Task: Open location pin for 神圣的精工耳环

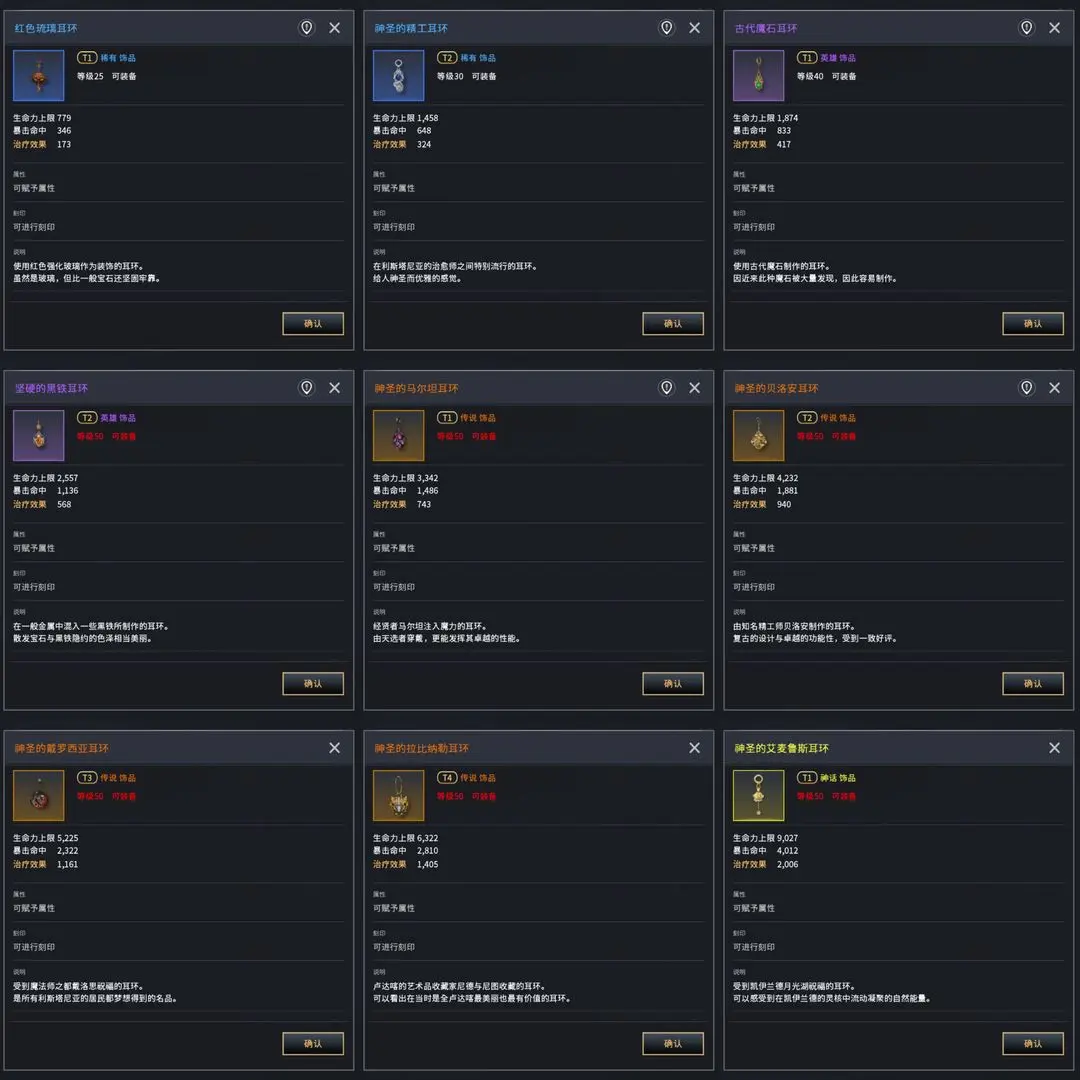Action: tap(667, 28)
